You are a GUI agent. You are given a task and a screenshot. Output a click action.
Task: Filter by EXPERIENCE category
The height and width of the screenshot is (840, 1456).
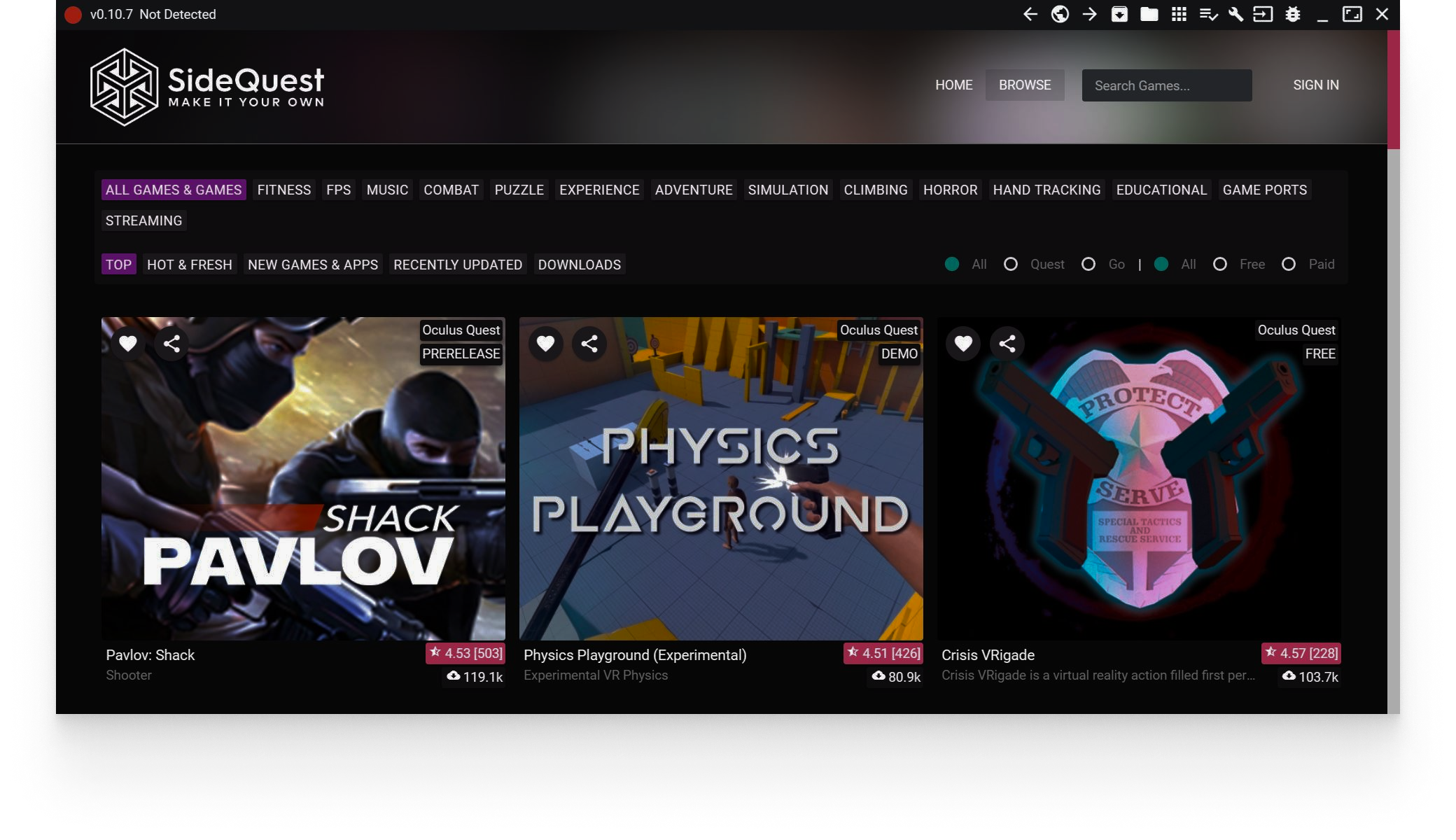coord(599,190)
